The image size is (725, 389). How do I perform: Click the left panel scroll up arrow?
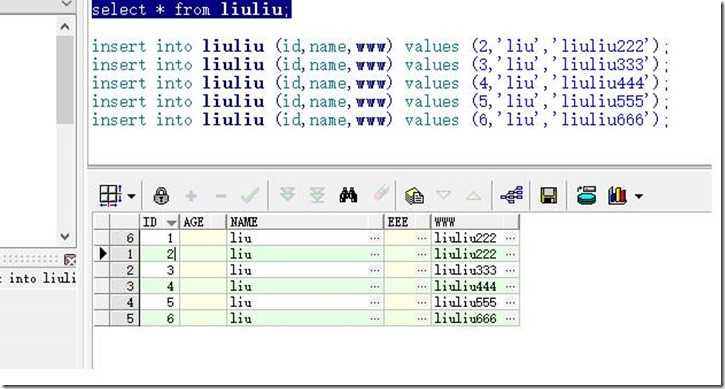(x=65, y=26)
